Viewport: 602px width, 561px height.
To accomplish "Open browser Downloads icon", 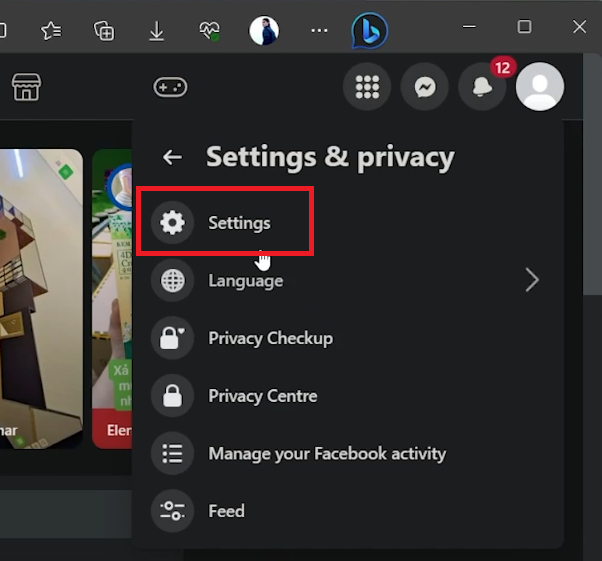I will click(x=157, y=31).
